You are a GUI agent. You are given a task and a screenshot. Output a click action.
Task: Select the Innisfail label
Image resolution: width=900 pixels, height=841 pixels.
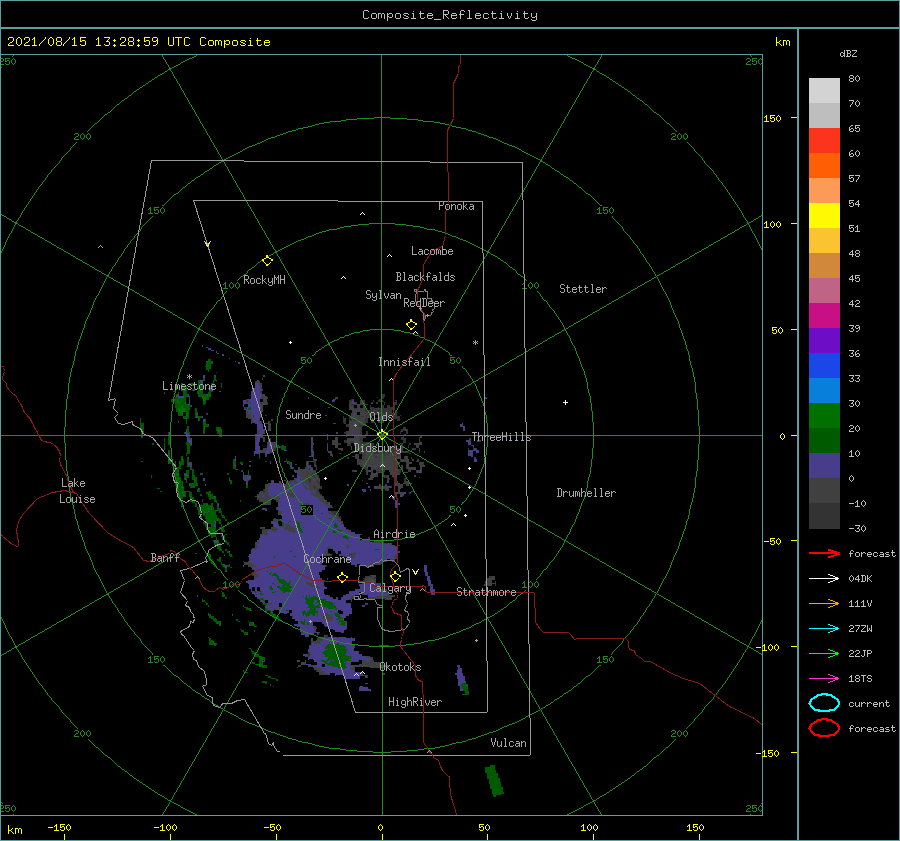click(x=404, y=362)
